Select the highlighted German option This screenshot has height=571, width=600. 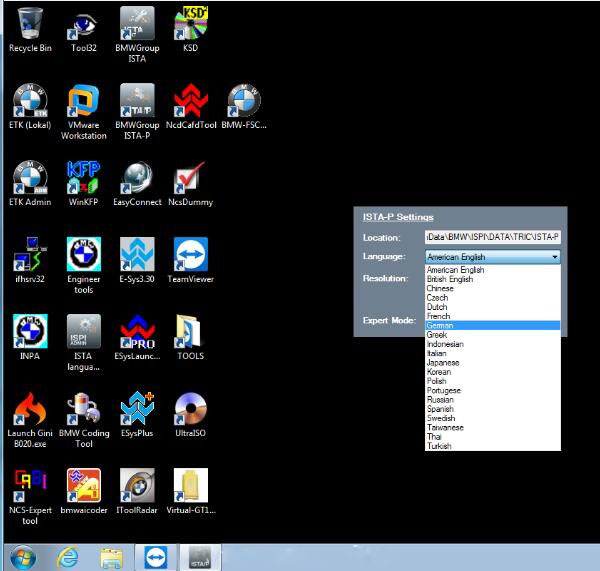click(x=492, y=325)
